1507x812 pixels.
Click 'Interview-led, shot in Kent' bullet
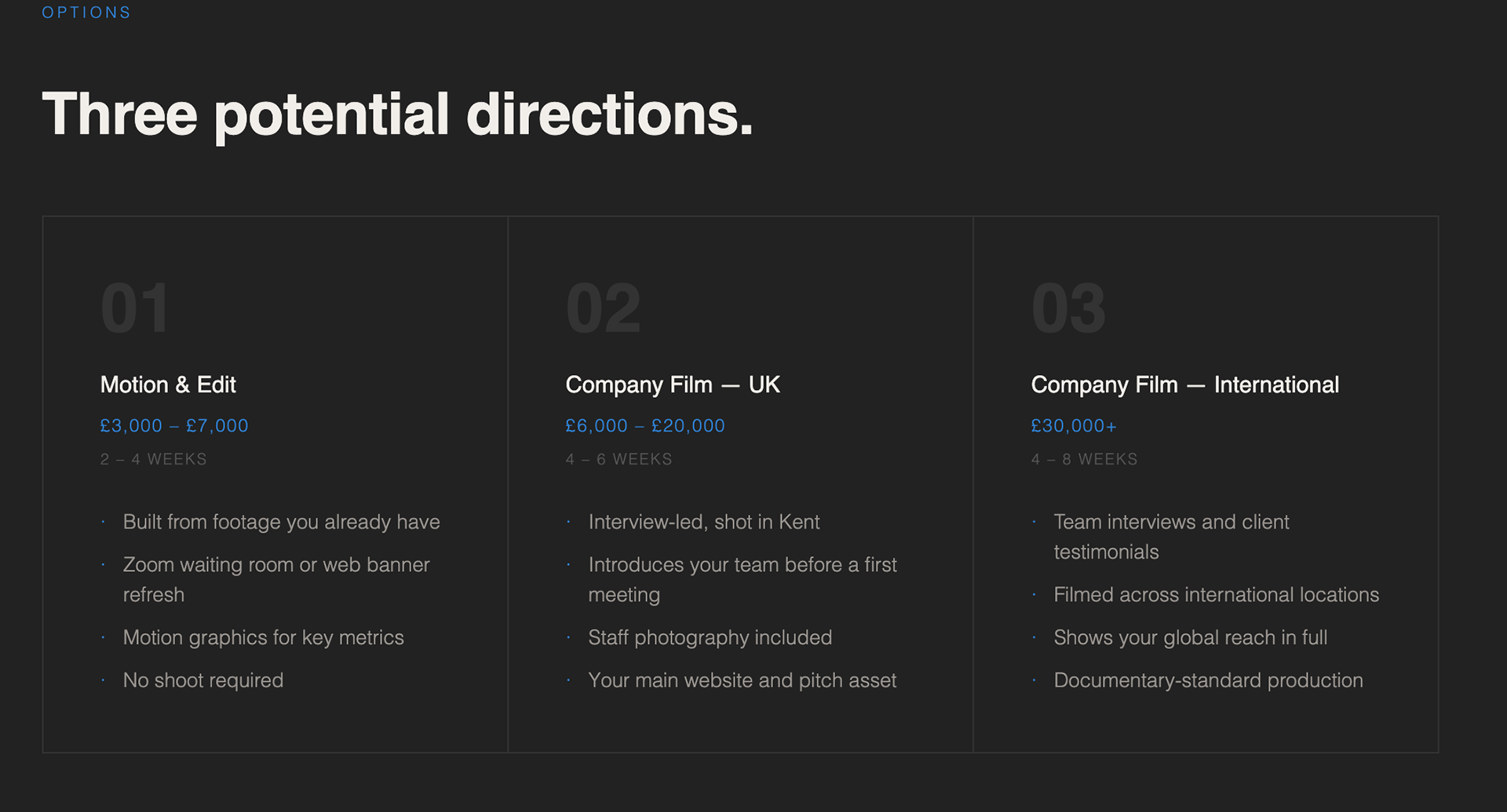[x=703, y=523]
